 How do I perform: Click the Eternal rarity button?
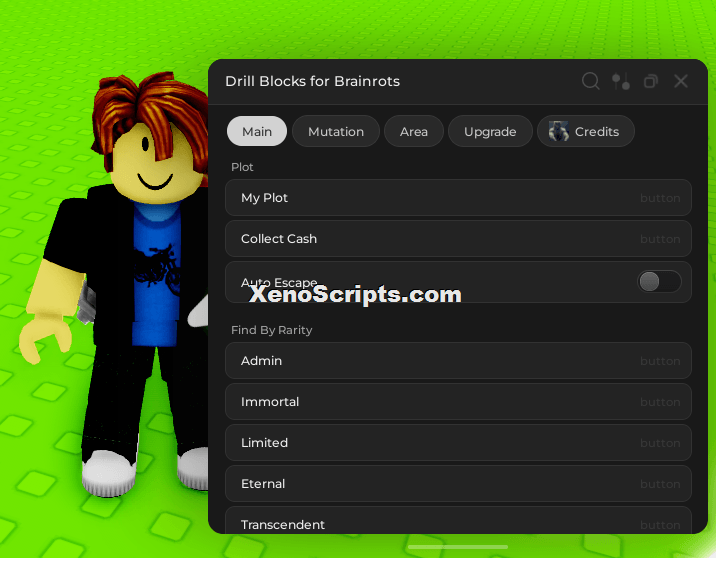458,484
